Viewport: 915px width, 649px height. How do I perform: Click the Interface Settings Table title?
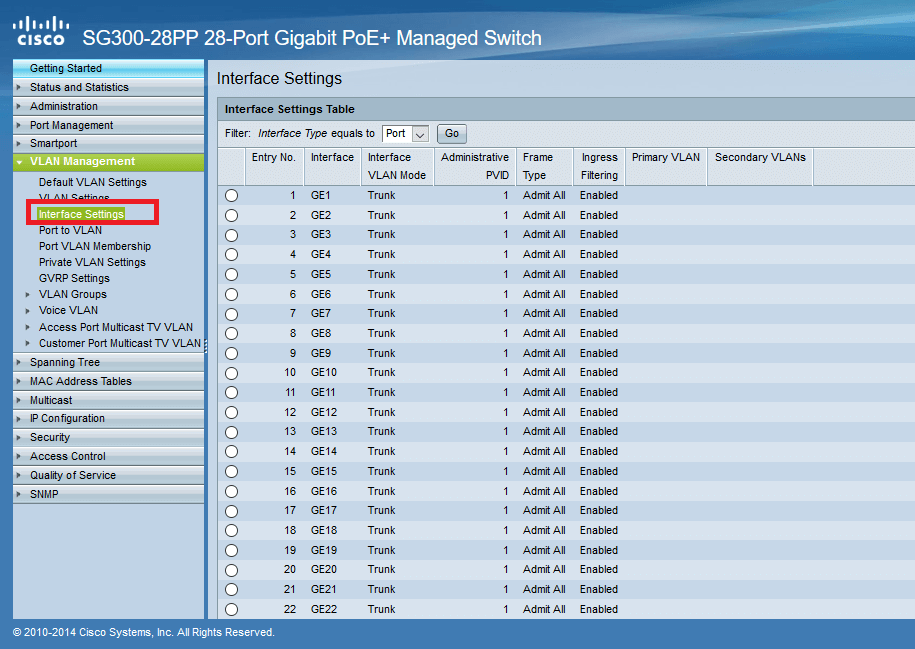289,109
